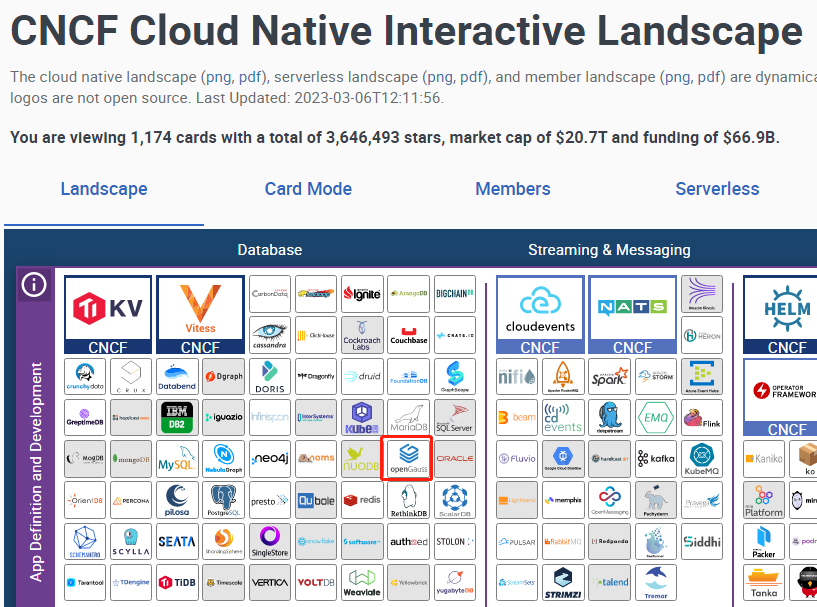Image resolution: width=817 pixels, height=607 pixels.
Task: Click the kafka logo
Action: click(x=655, y=459)
